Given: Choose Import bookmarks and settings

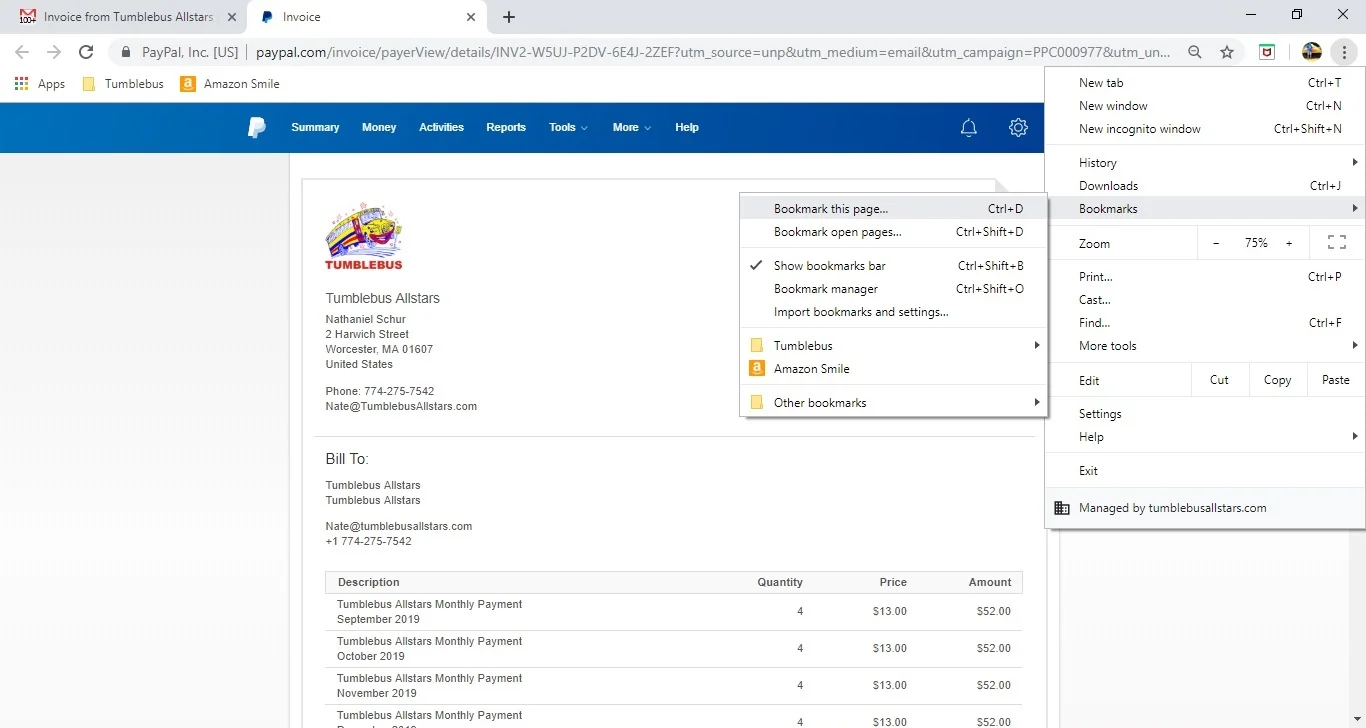Looking at the screenshot, I should pos(893,312).
